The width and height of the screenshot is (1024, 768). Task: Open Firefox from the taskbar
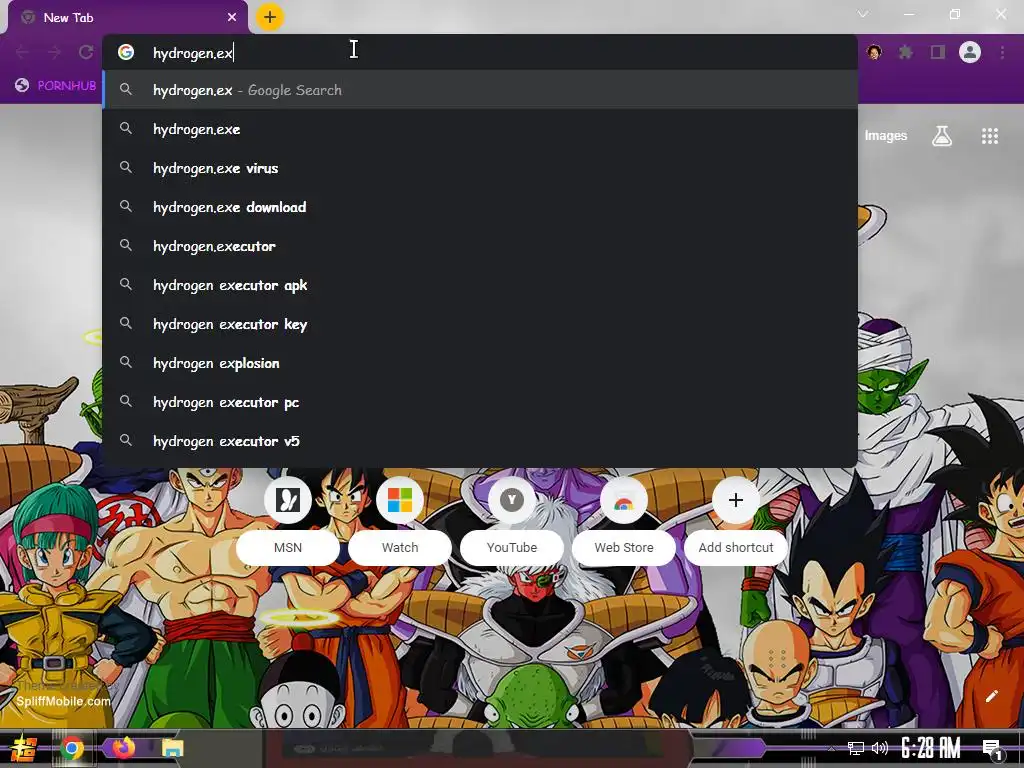tap(123, 748)
